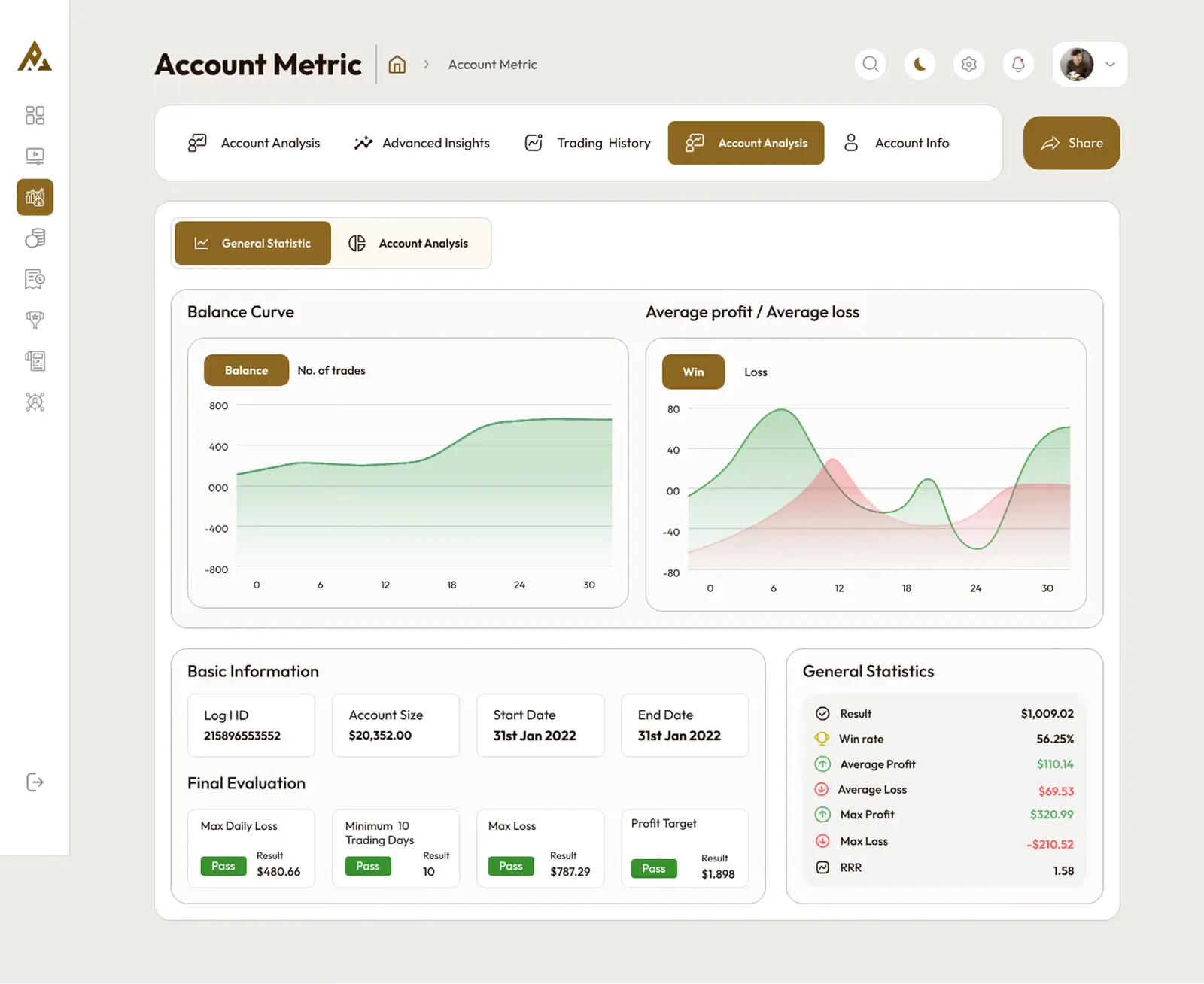Toggle Balance view on Balance Curve chart
Image resolution: width=1204 pixels, height=984 pixels.
(246, 370)
